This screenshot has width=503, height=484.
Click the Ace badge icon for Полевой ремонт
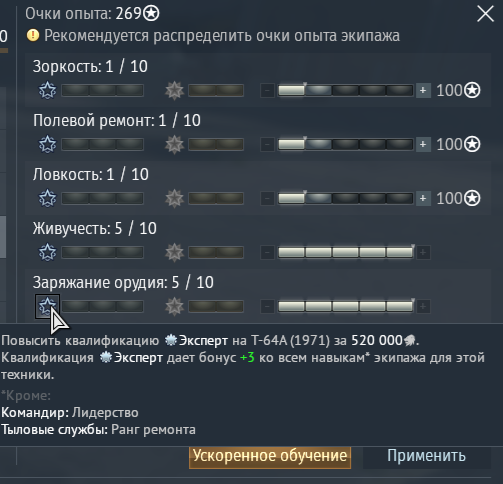[x=174, y=144]
